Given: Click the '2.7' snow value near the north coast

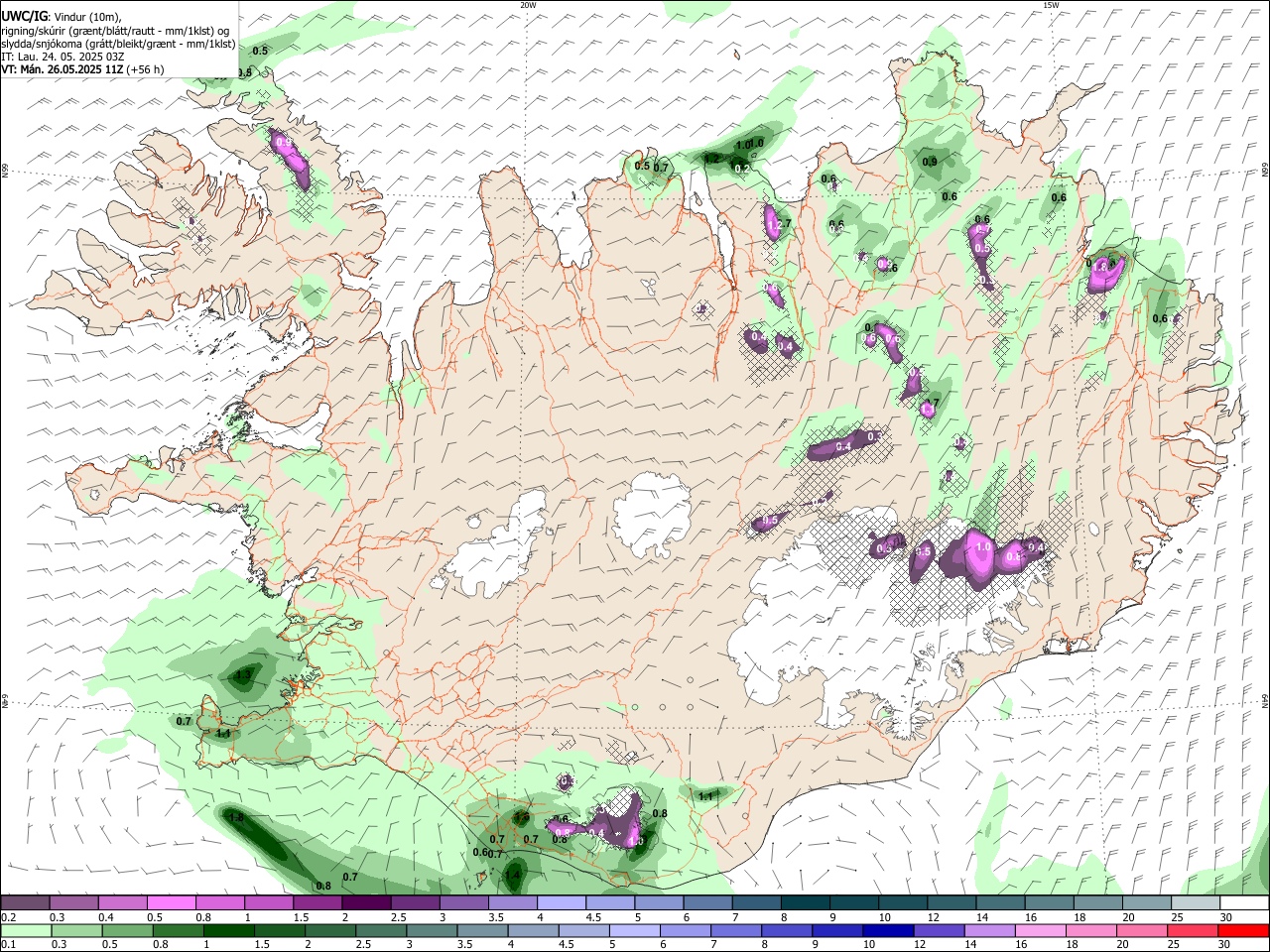Looking at the screenshot, I should point(784,224).
